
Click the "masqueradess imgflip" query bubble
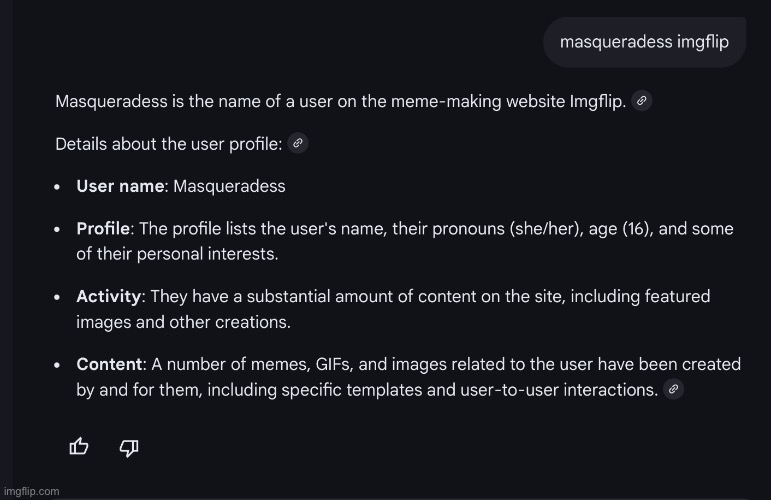point(644,42)
